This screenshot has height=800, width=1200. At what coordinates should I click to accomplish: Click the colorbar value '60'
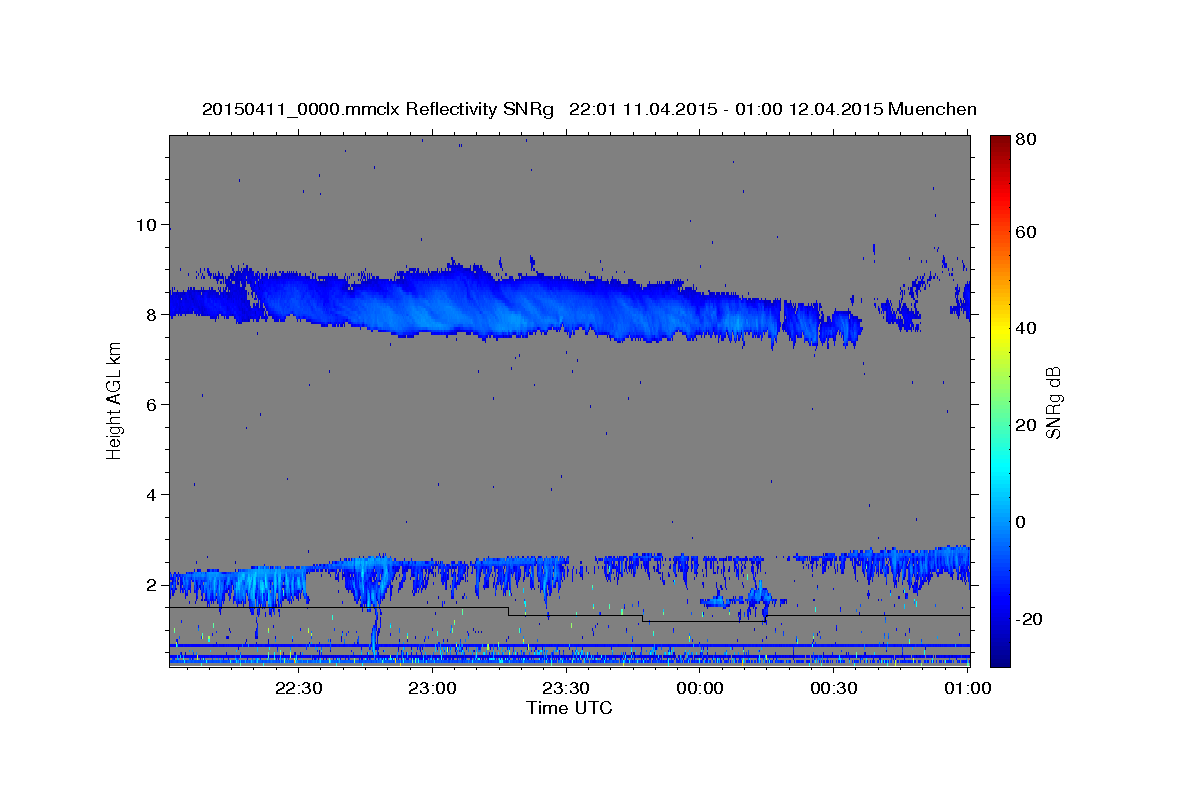[x=1025, y=232]
